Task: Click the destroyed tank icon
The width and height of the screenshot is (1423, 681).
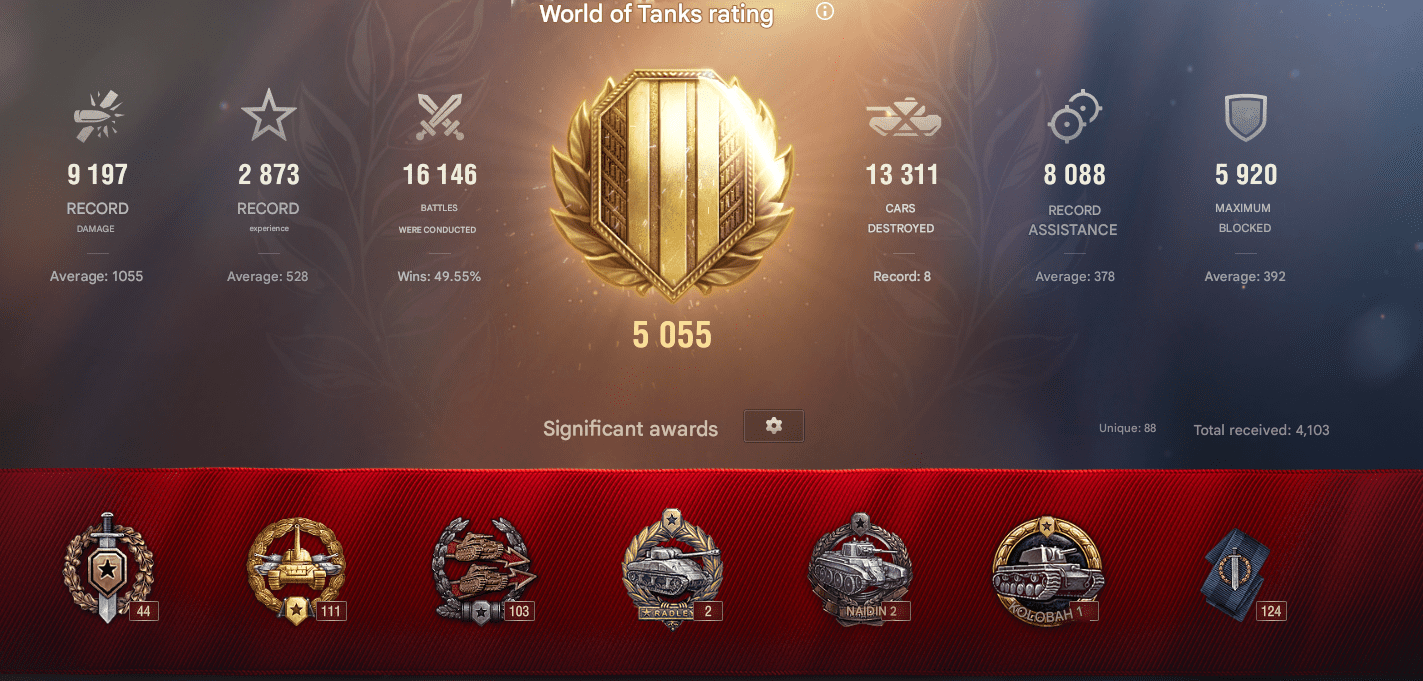Action: tap(903, 119)
